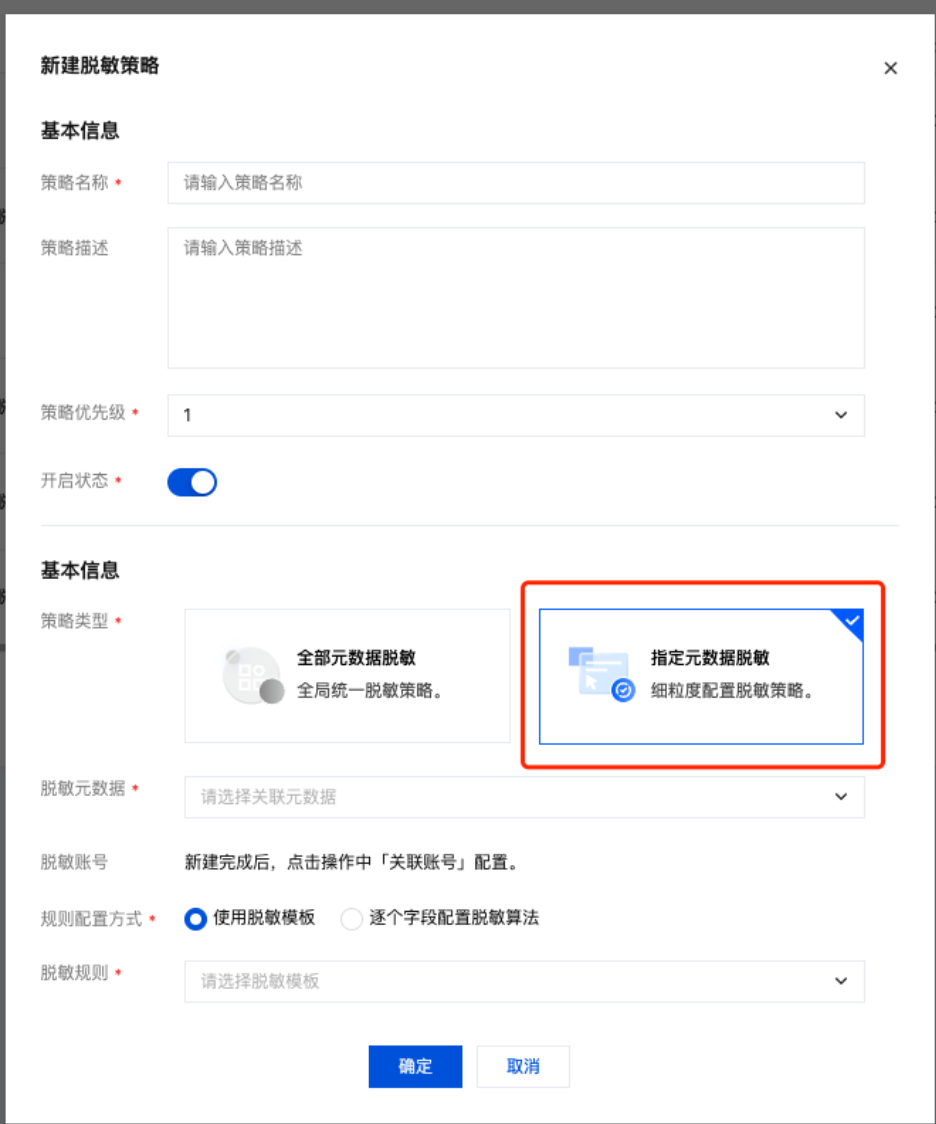Open the 策略优先级 dropdown showing 1
The width and height of the screenshot is (936, 1124).
pos(516,415)
